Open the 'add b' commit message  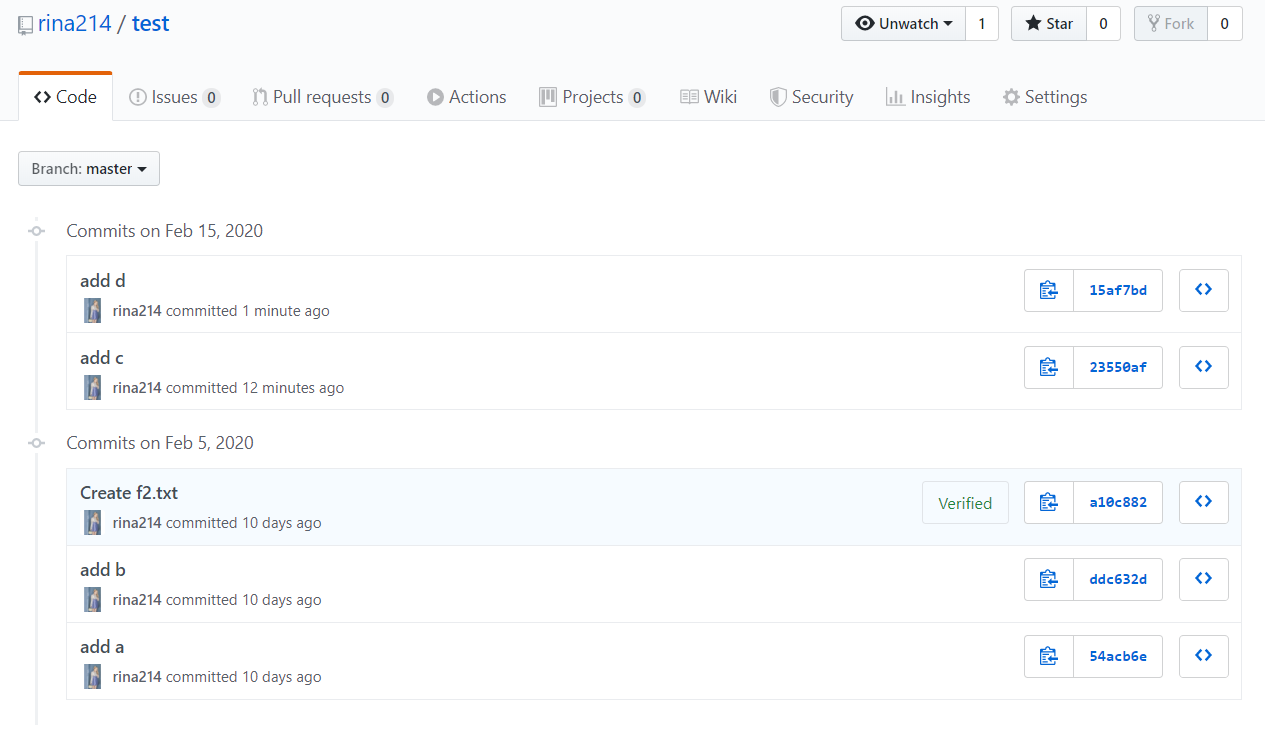click(103, 570)
